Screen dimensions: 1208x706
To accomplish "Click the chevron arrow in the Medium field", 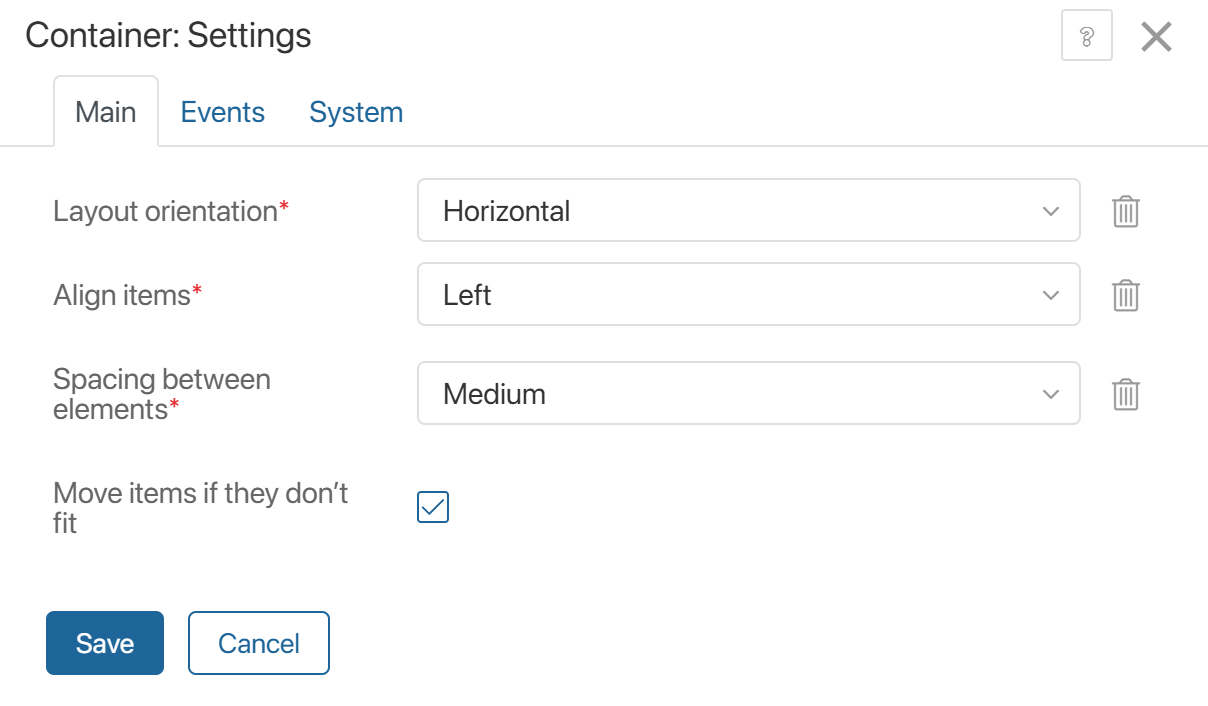I will point(1050,394).
